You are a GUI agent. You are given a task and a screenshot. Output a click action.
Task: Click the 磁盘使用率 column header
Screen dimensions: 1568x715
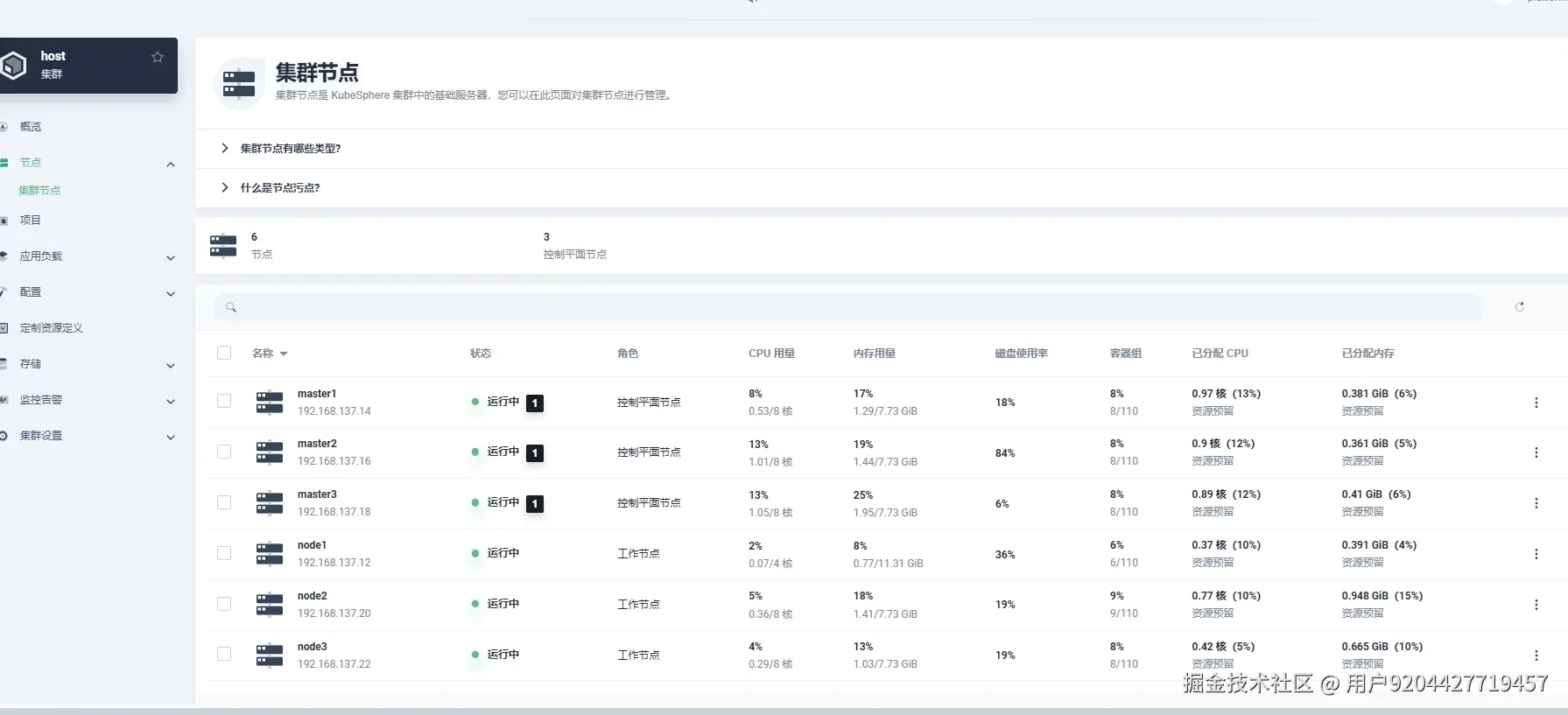[1022, 354]
